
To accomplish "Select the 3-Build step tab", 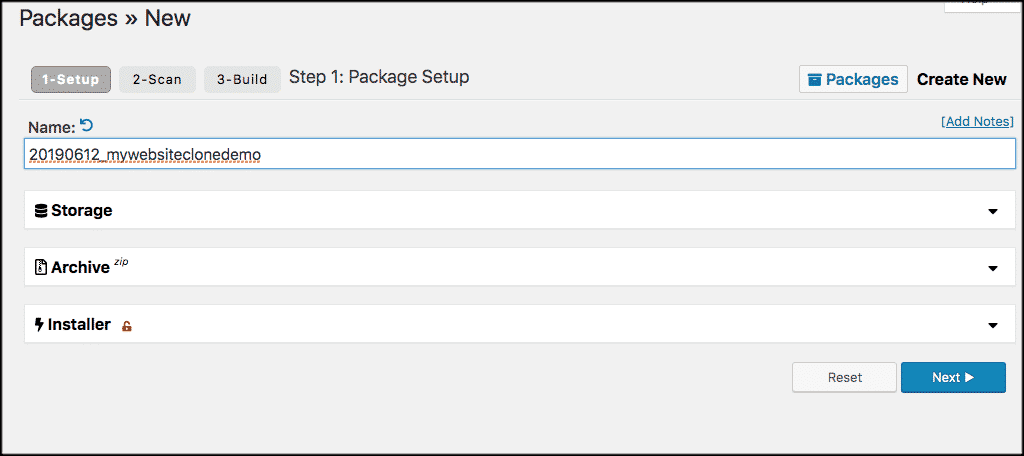I will point(242,79).
